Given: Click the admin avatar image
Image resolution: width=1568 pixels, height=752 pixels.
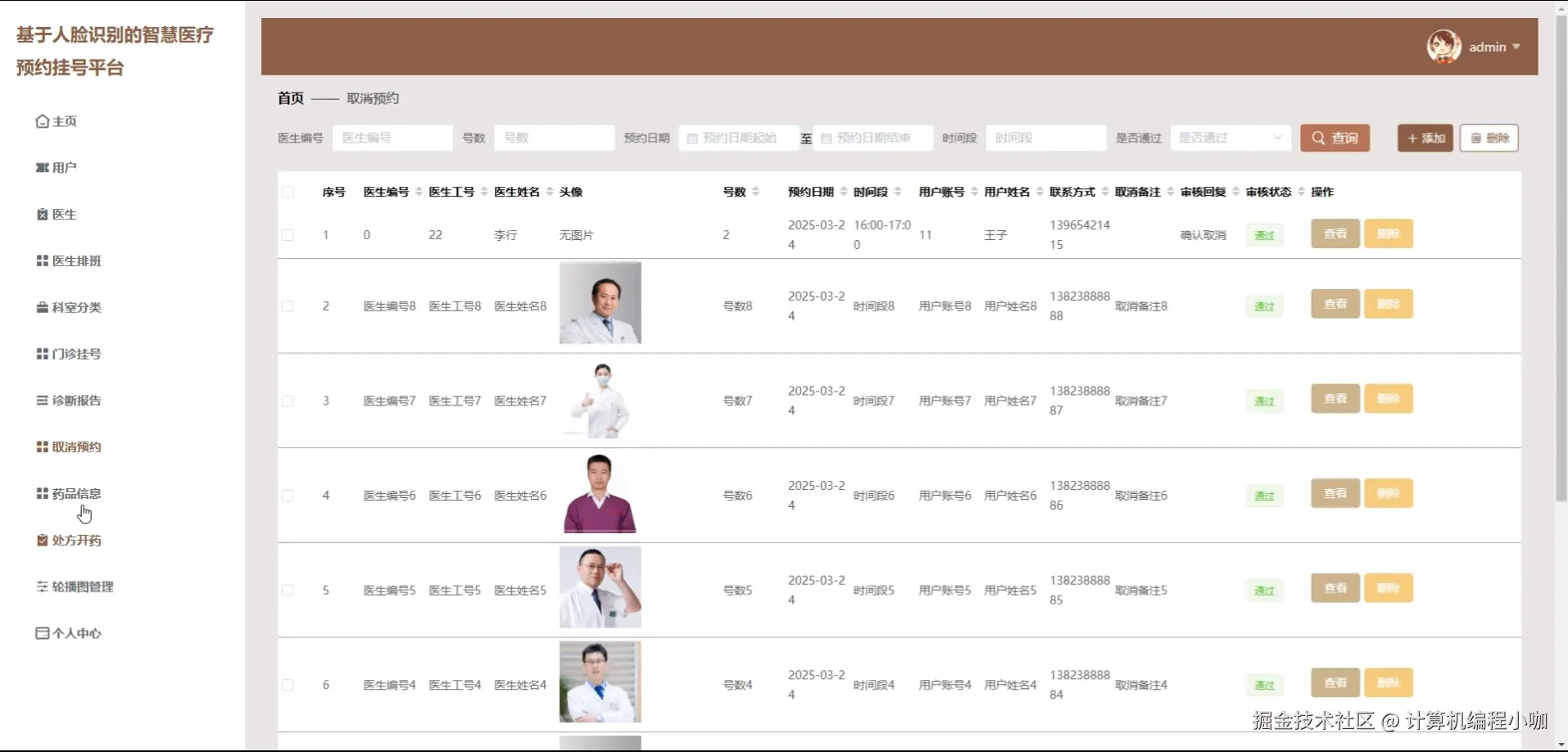Looking at the screenshot, I should point(1443,47).
